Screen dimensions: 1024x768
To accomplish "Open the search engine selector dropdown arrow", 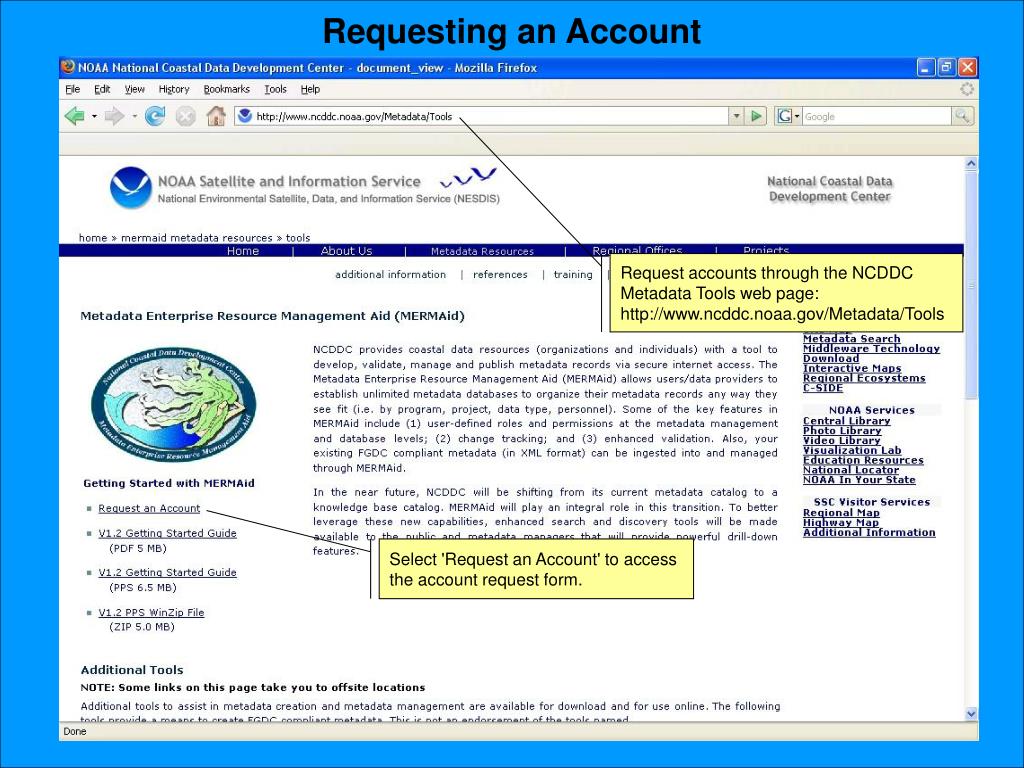I will pyautogui.click(x=797, y=116).
